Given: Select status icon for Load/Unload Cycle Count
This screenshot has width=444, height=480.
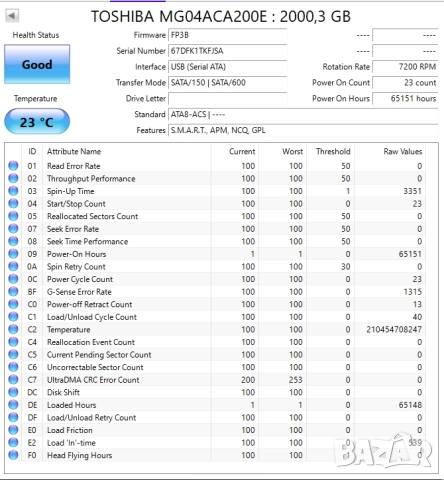Looking at the screenshot, I should tap(13, 317).
